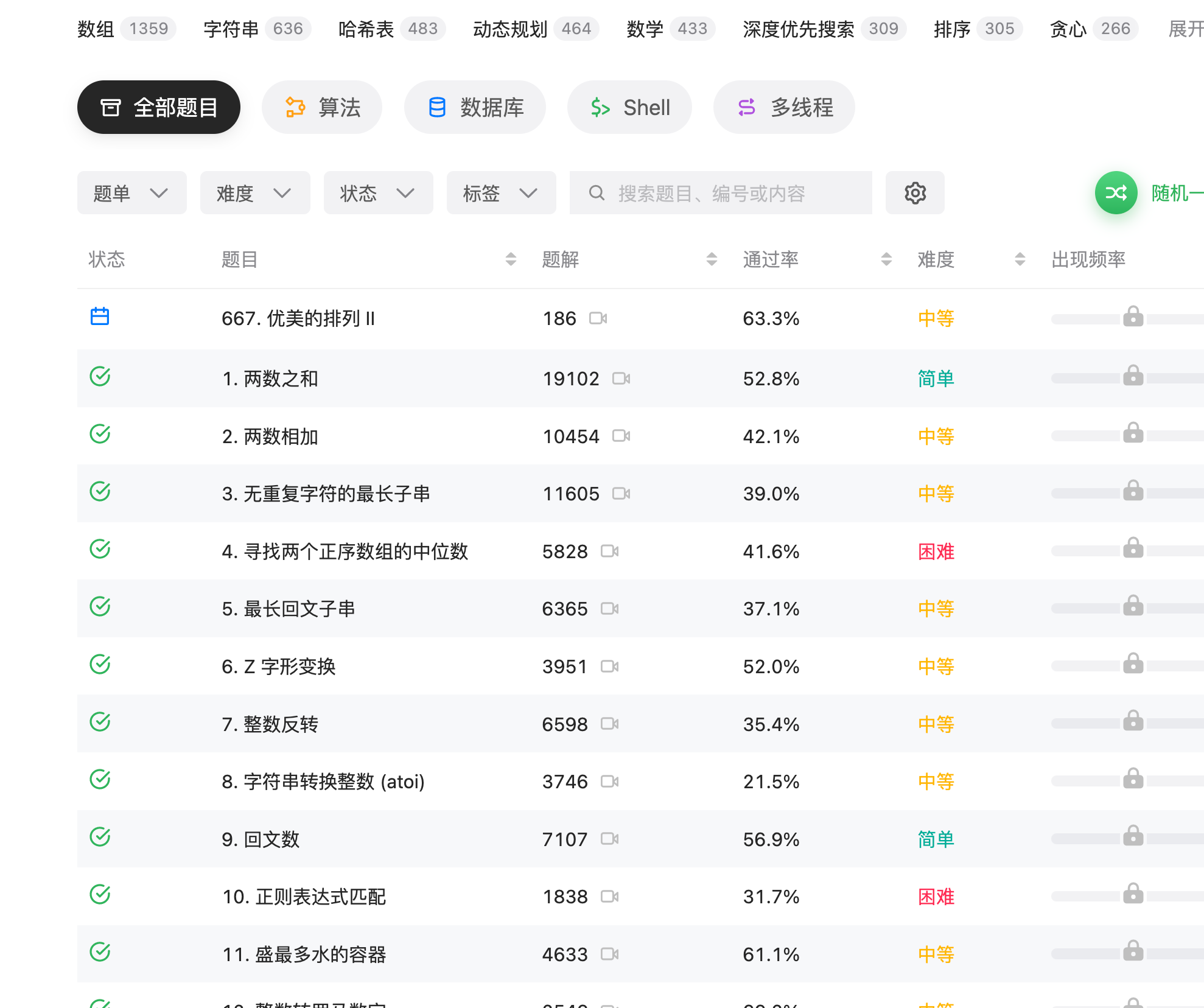Image resolution: width=1204 pixels, height=1008 pixels.
Task: Expand the 难度 filter dropdown
Action: click(254, 193)
